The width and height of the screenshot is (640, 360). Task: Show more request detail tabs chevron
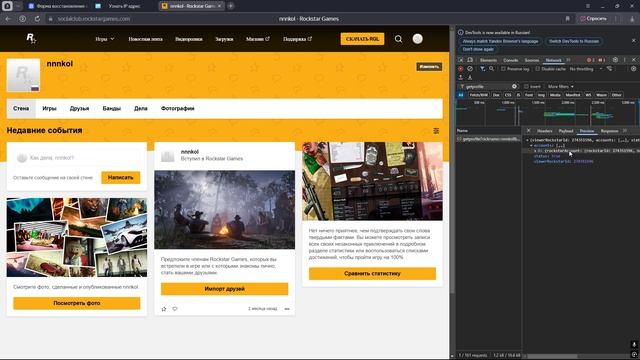625,131
